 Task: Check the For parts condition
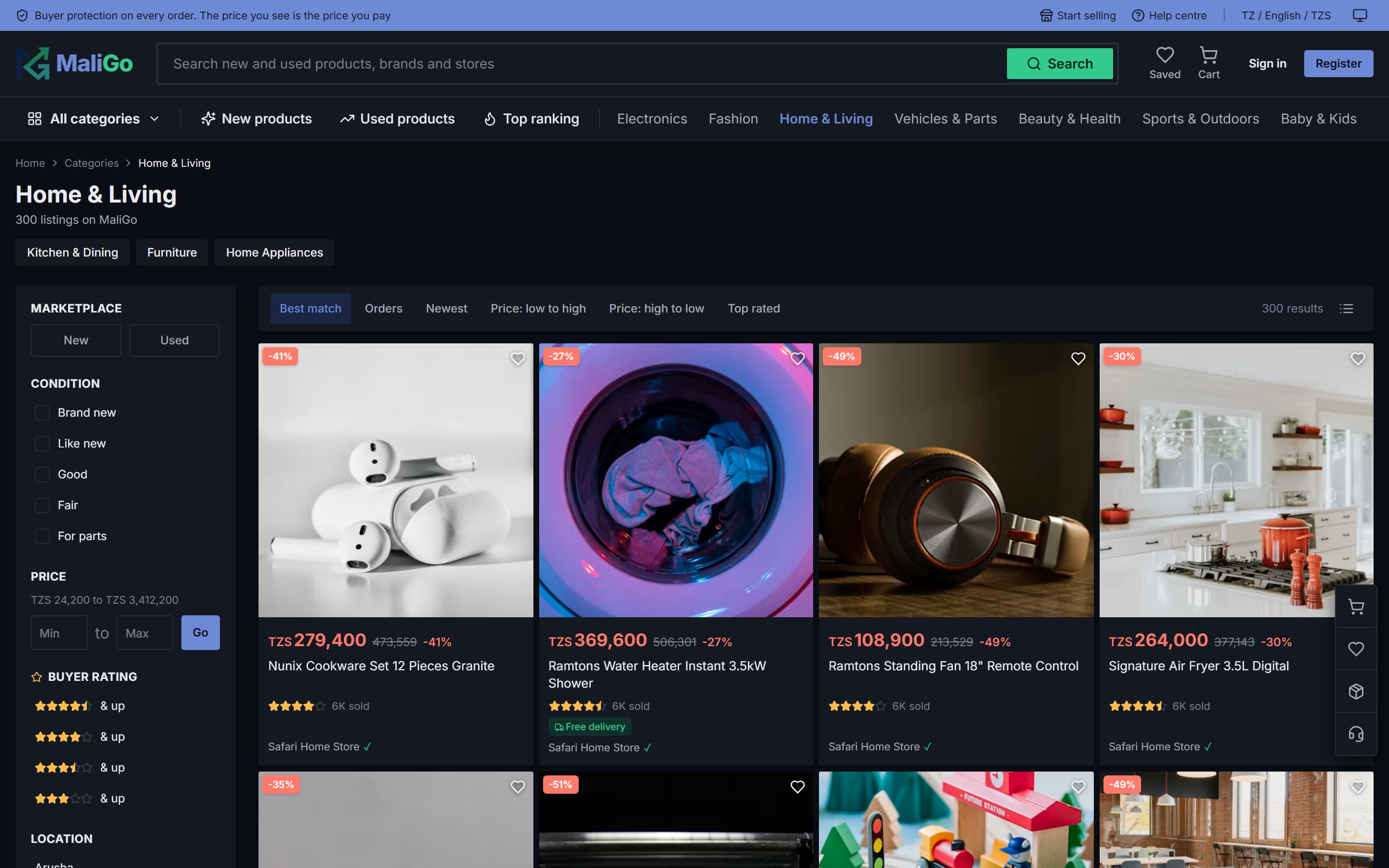click(42, 536)
